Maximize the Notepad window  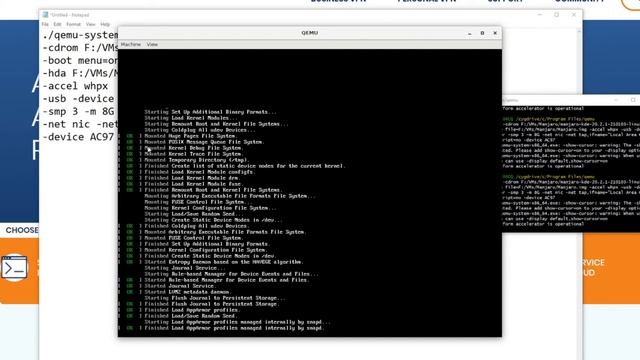(556, 15)
